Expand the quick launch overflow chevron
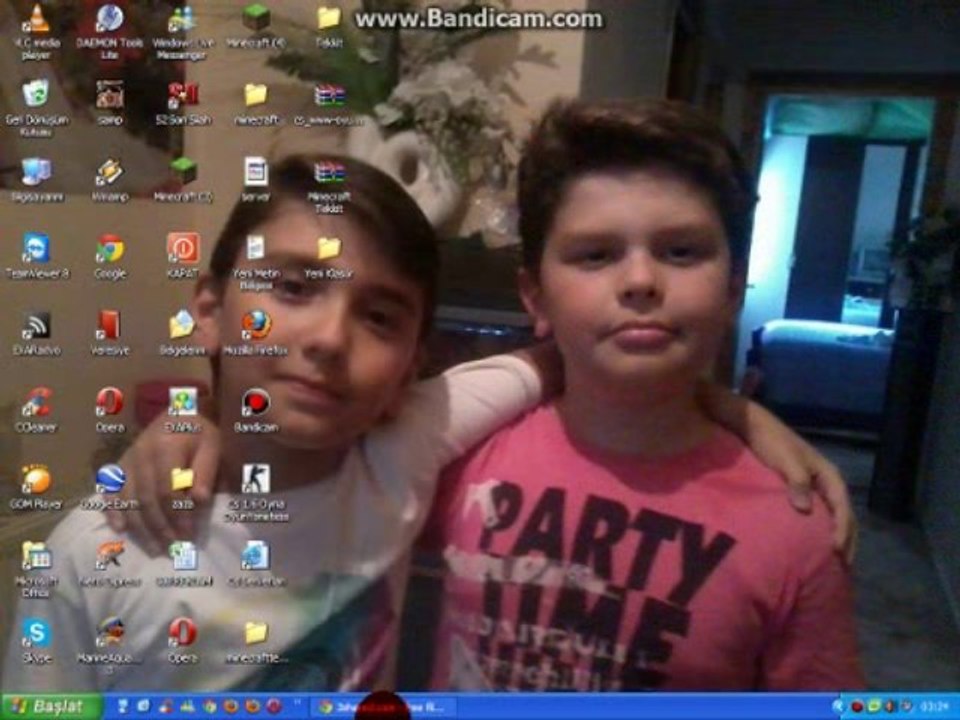 click(298, 703)
